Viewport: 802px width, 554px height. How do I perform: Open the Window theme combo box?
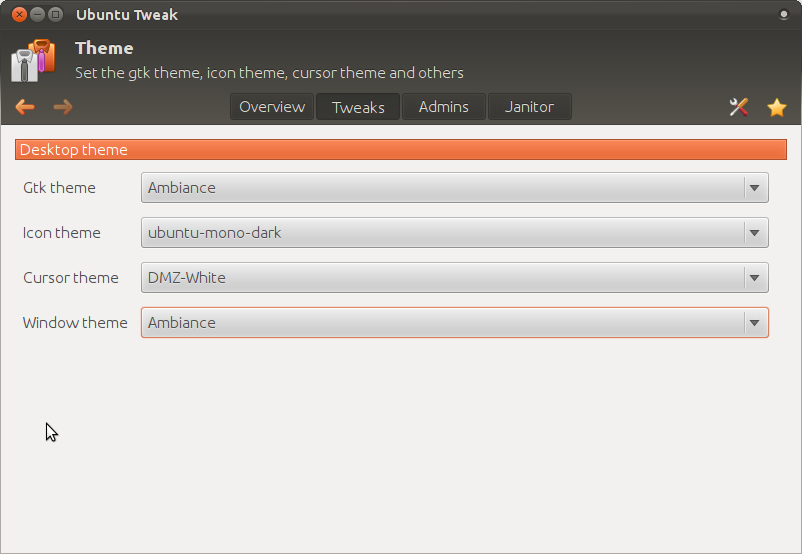pos(455,323)
